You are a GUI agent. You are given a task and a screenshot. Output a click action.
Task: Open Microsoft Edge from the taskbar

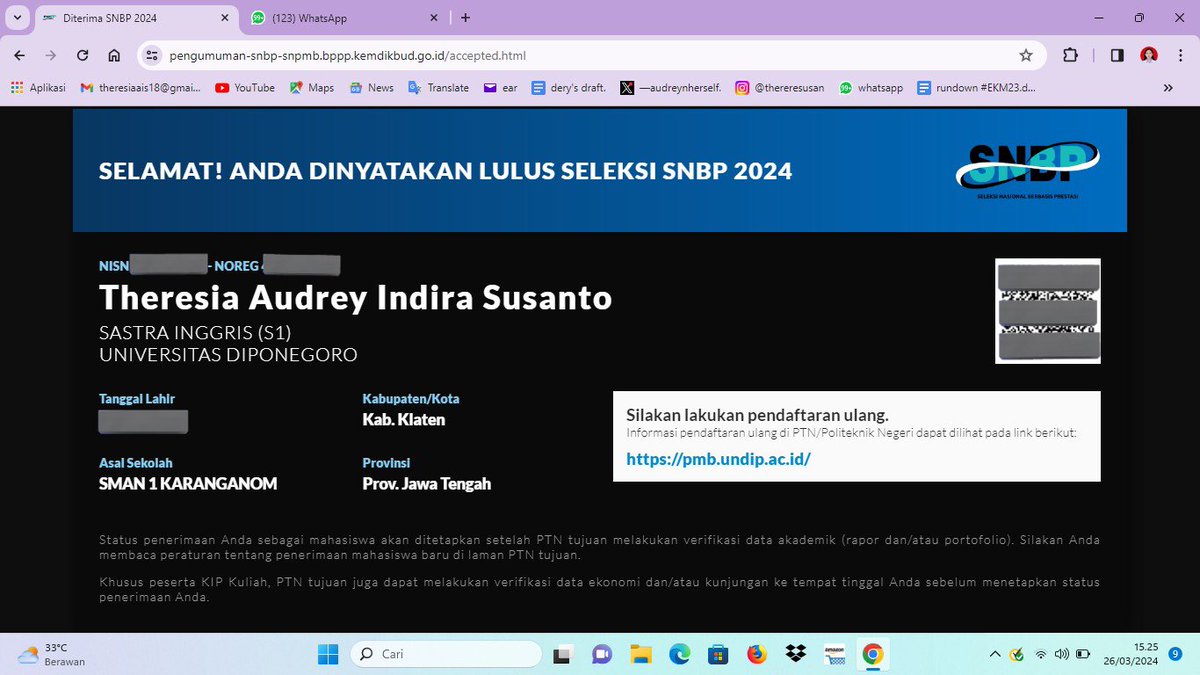pyautogui.click(x=680, y=655)
